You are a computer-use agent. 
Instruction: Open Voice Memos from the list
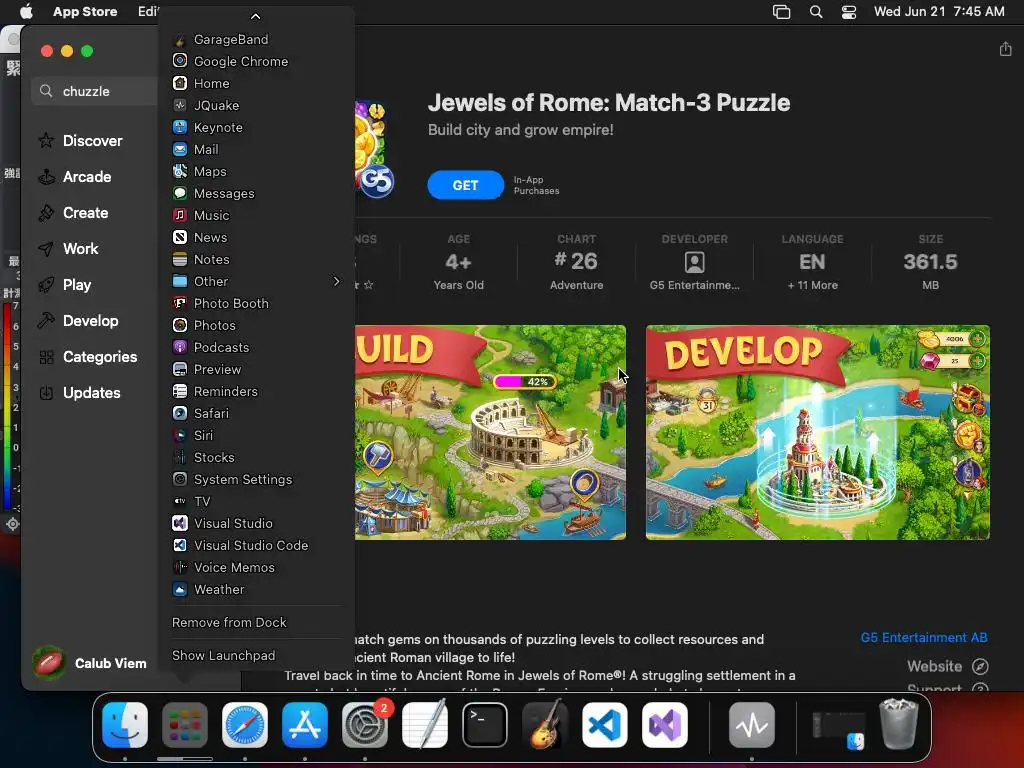point(256,567)
